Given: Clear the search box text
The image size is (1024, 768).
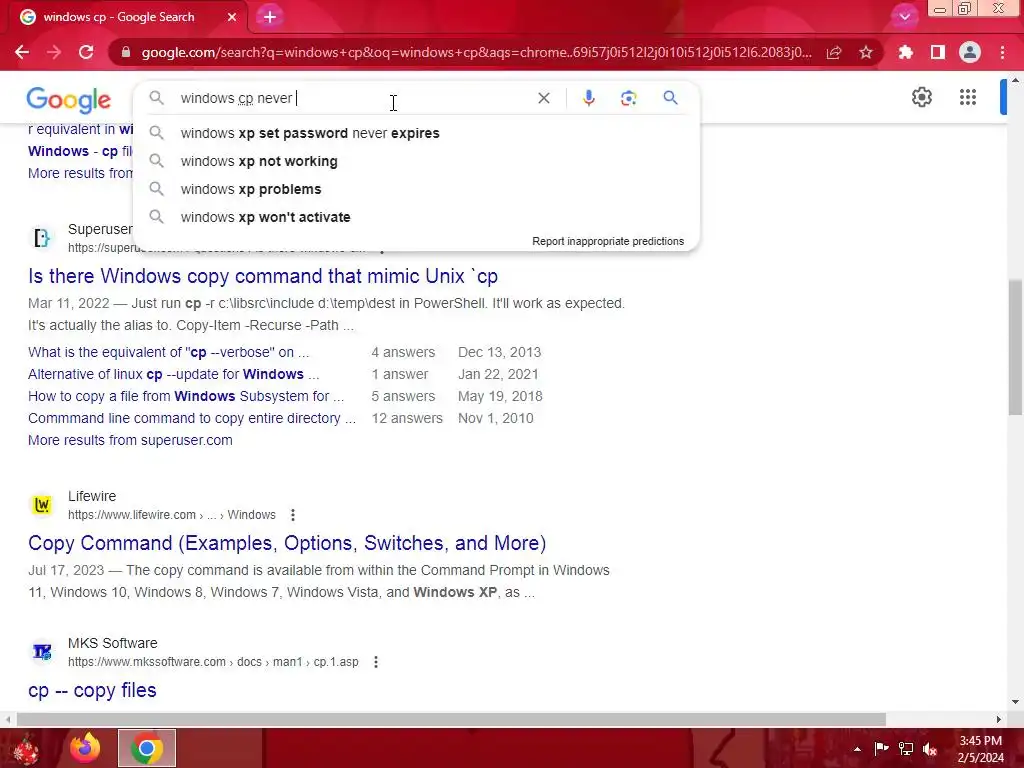Looking at the screenshot, I should (x=543, y=98).
